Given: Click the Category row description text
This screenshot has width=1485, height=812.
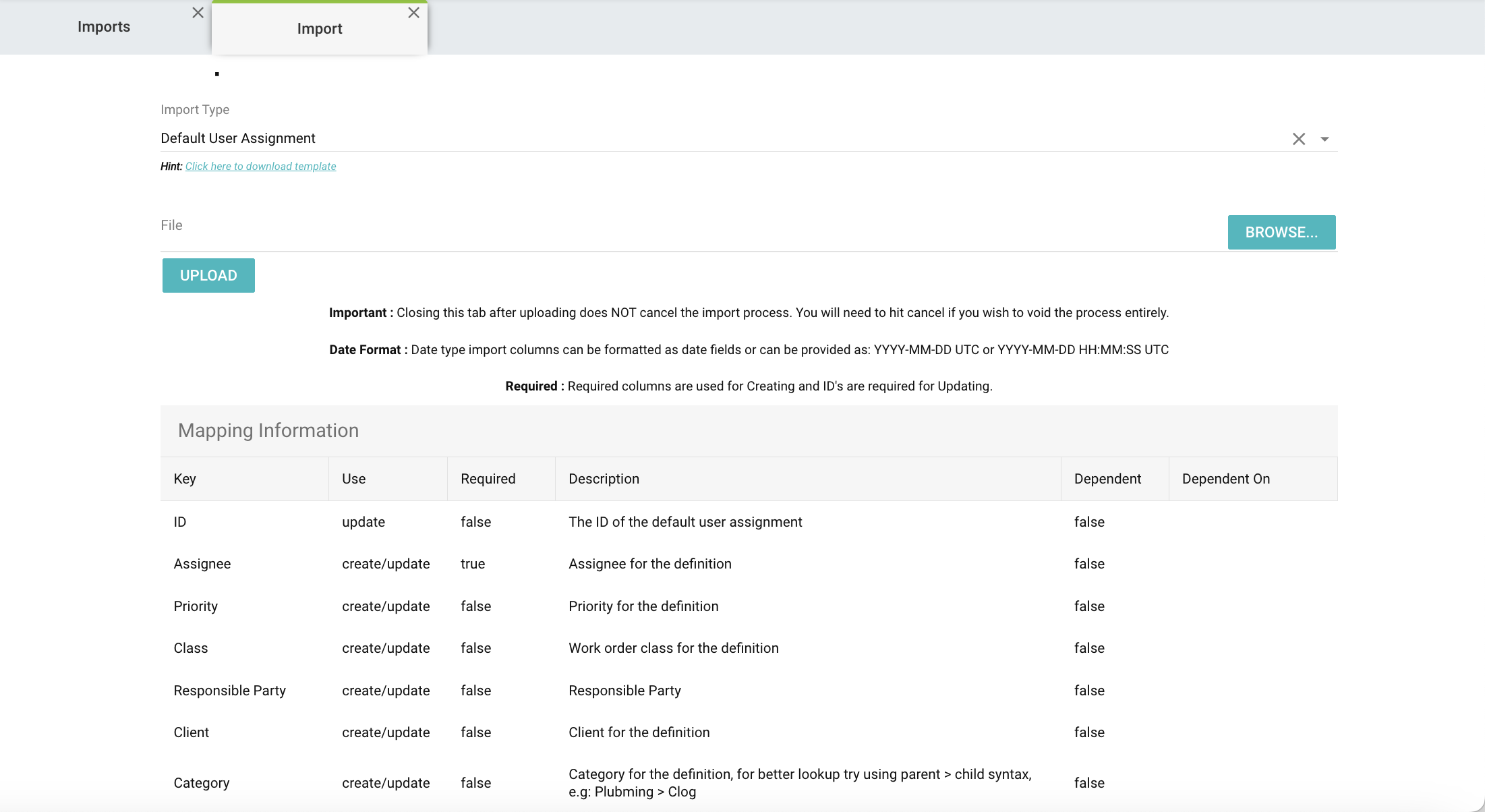Looking at the screenshot, I should point(799,783).
